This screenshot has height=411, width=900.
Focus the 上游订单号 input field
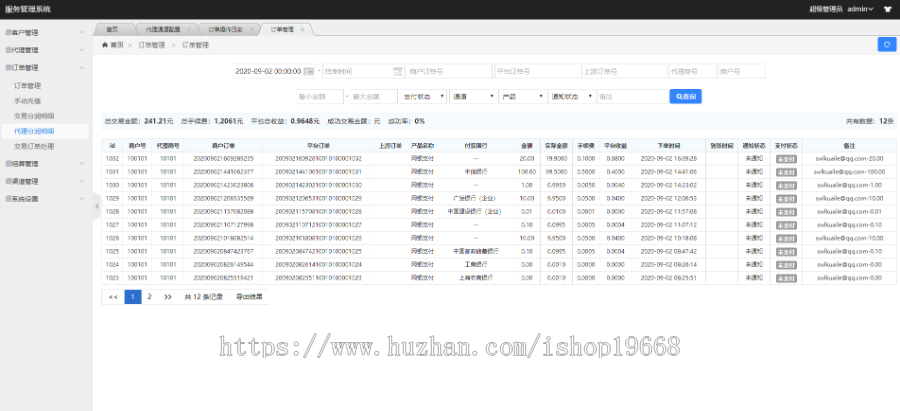624,71
